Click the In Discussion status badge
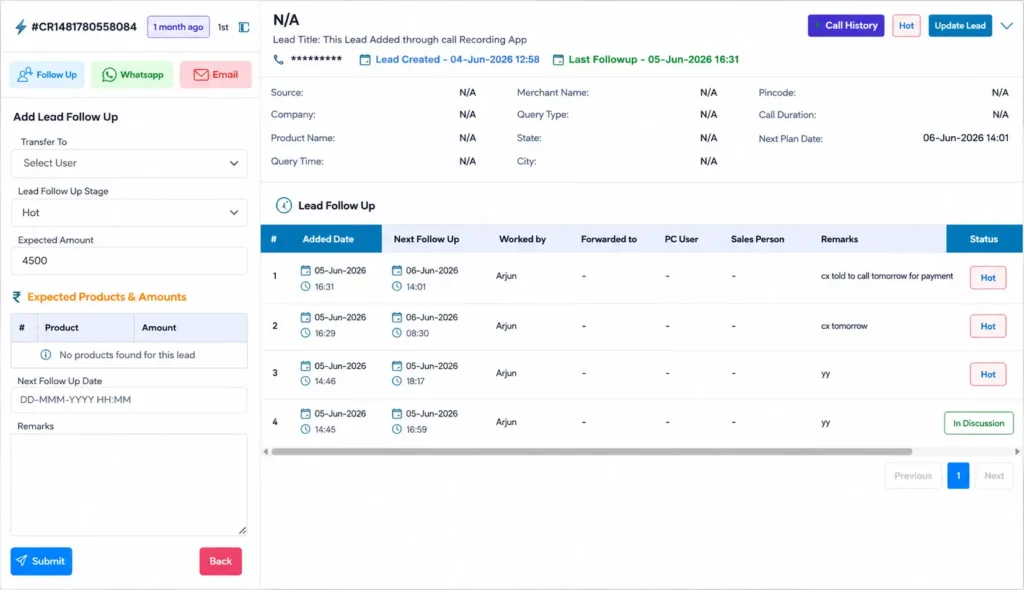The height and width of the screenshot is (590, 1024). tap(979, 423)
